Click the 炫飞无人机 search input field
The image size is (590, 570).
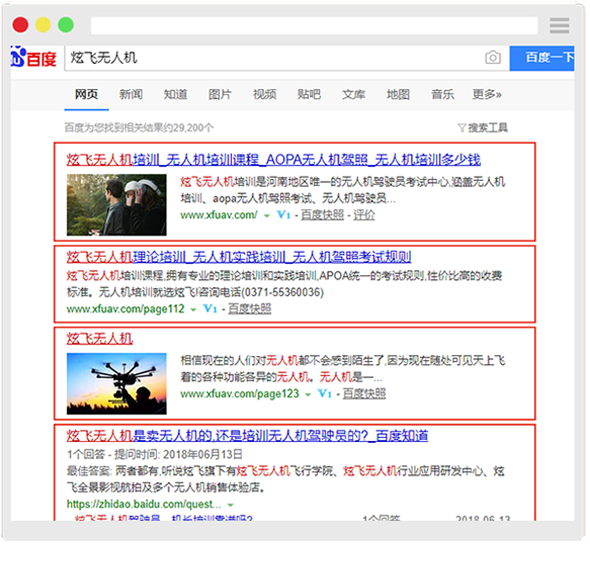point(287,58)
